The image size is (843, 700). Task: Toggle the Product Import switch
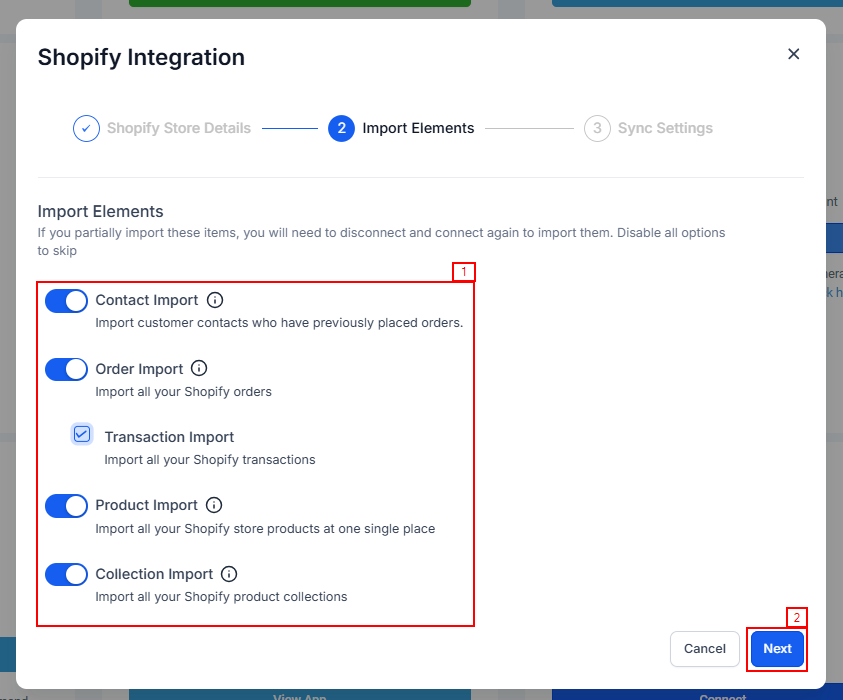67,506
